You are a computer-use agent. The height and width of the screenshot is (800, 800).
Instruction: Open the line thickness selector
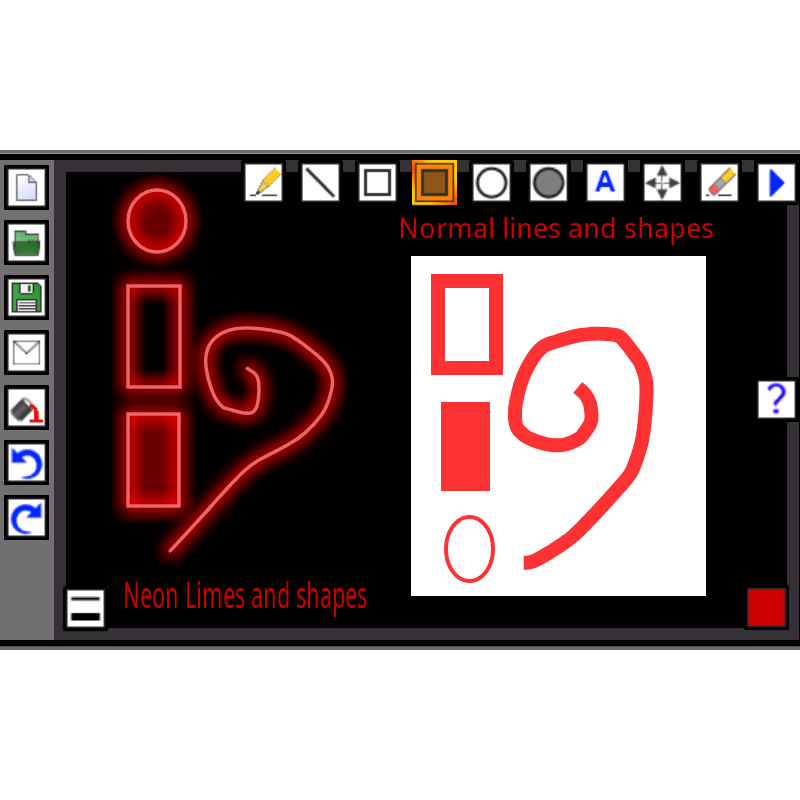click(x=85, y=608)
